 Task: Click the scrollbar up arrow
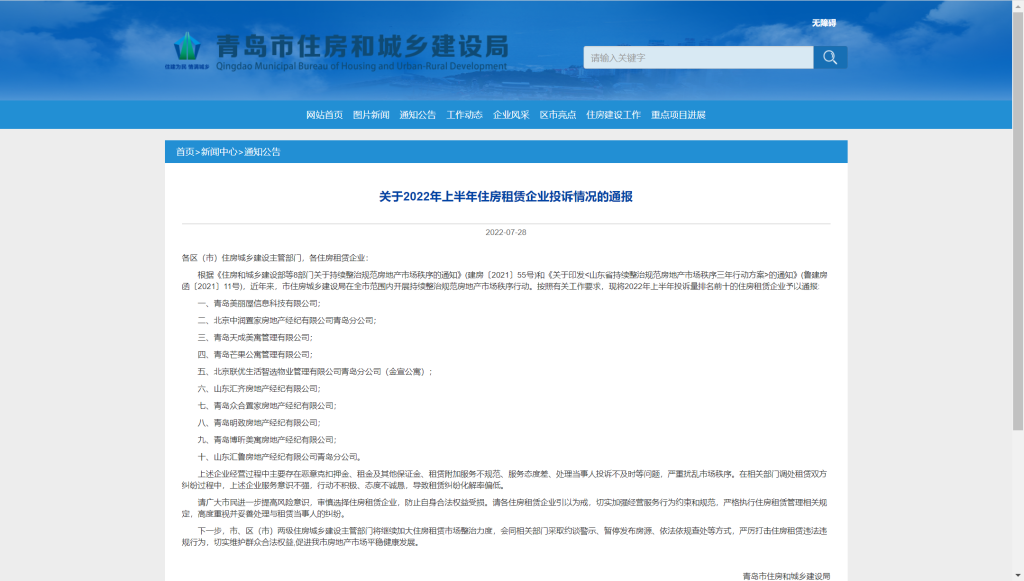point(1017,5)
